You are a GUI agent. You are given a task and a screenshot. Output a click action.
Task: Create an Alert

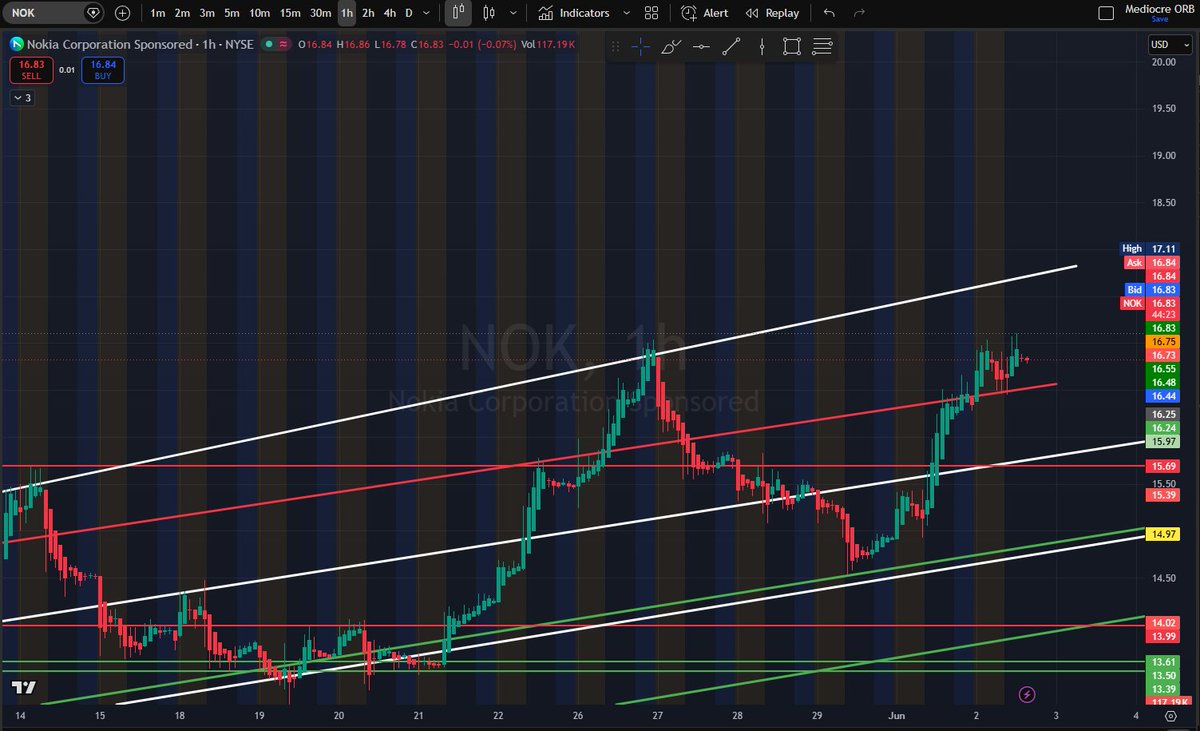pos(705,13)
